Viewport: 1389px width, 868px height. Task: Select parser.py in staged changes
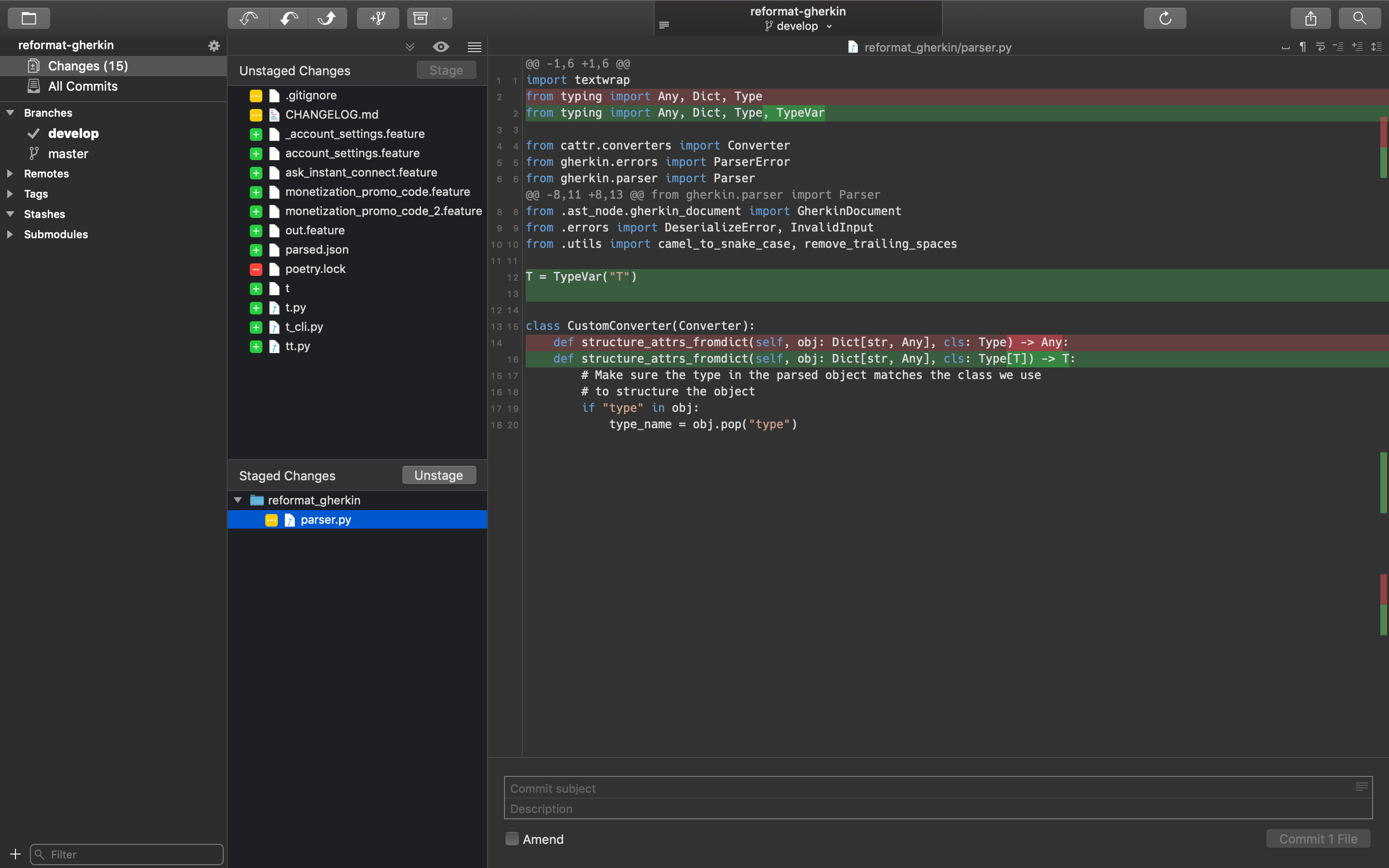point(324,519)
